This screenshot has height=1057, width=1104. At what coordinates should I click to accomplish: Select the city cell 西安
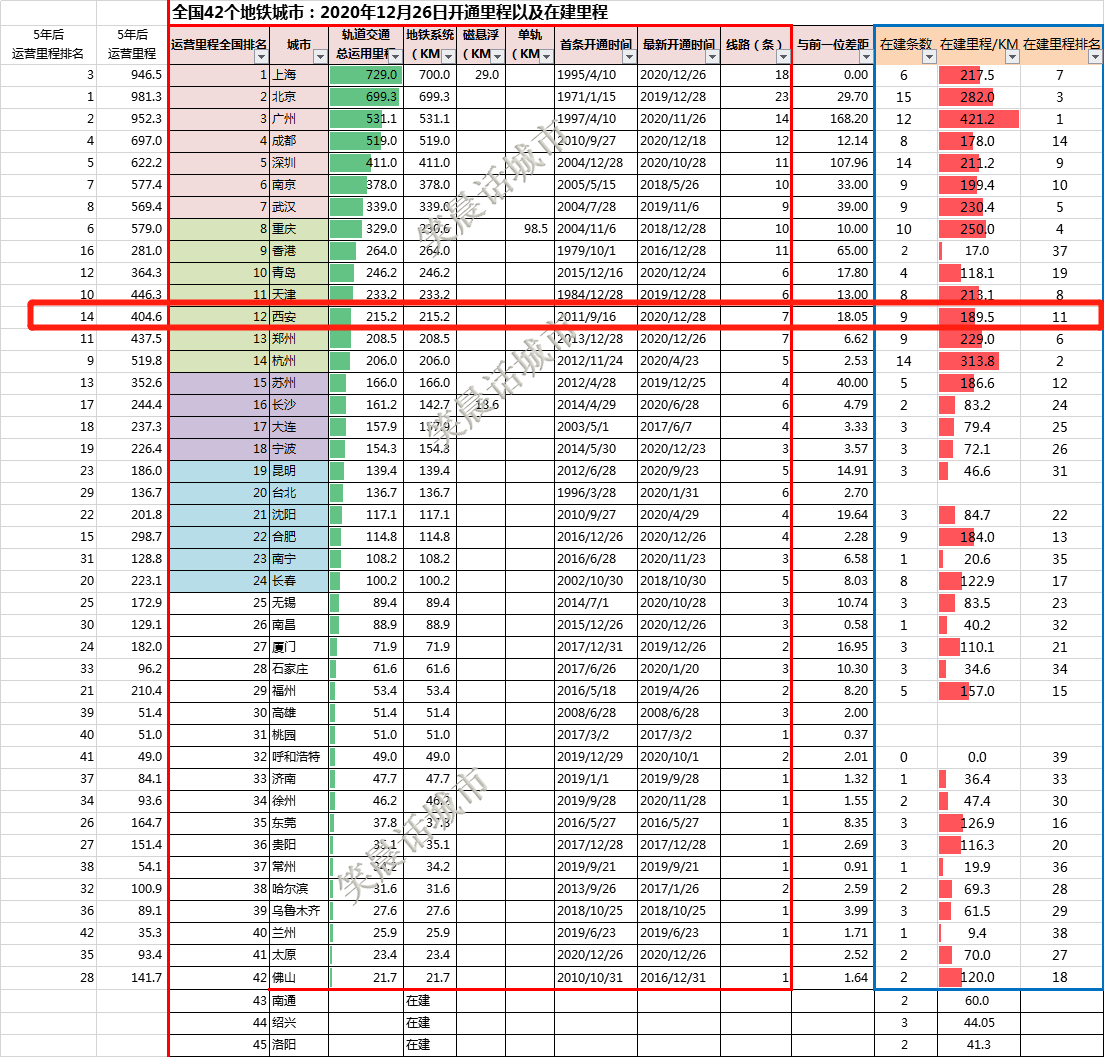coord(299,317)
